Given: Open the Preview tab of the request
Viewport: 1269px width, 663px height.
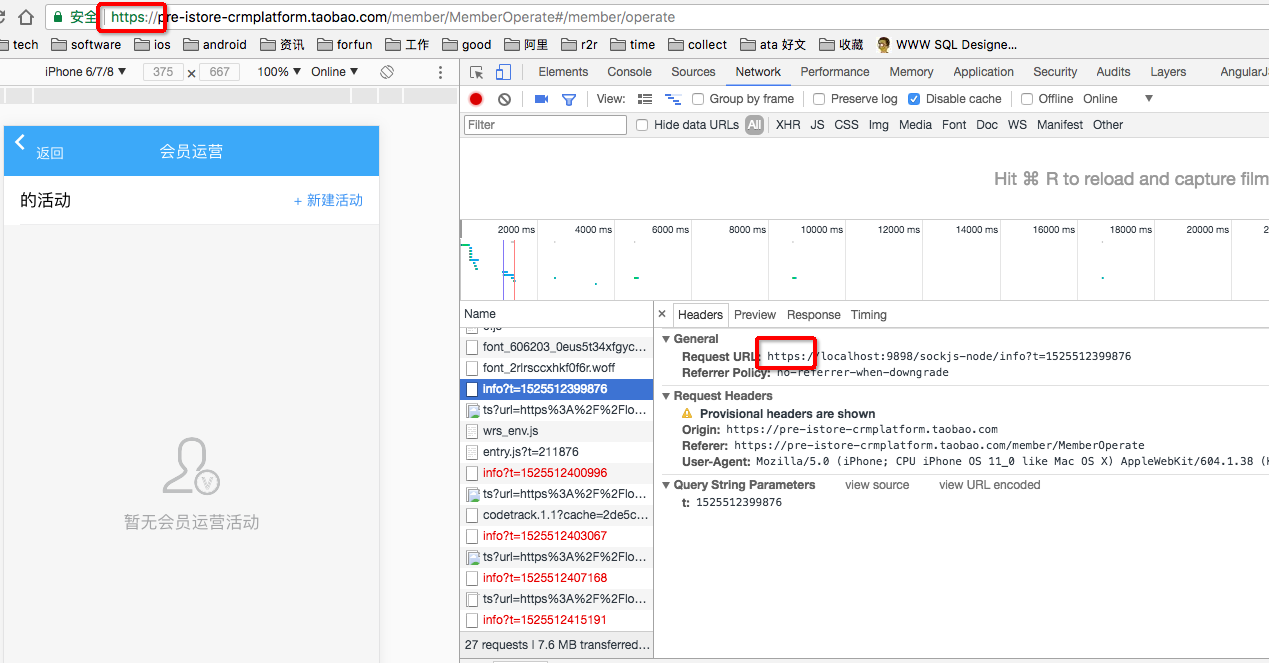Looking at the screenshot, I should click(x=755, y=315).
